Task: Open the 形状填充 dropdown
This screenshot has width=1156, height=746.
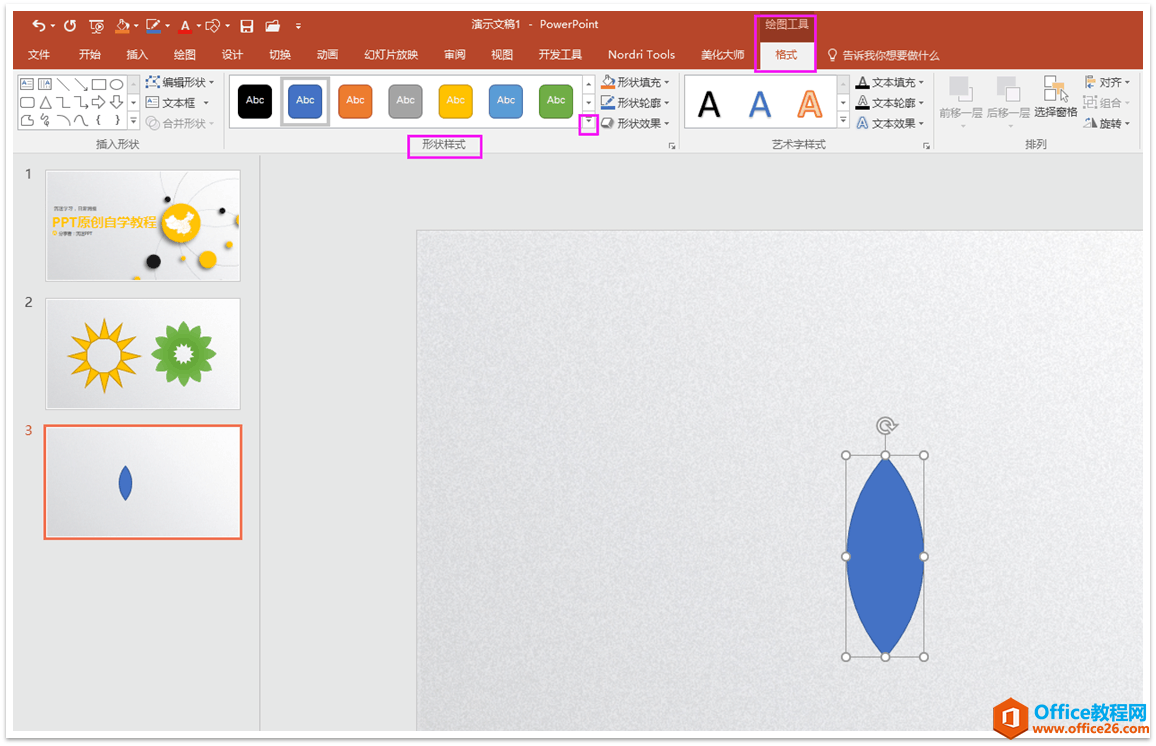Action: point(635,82)
